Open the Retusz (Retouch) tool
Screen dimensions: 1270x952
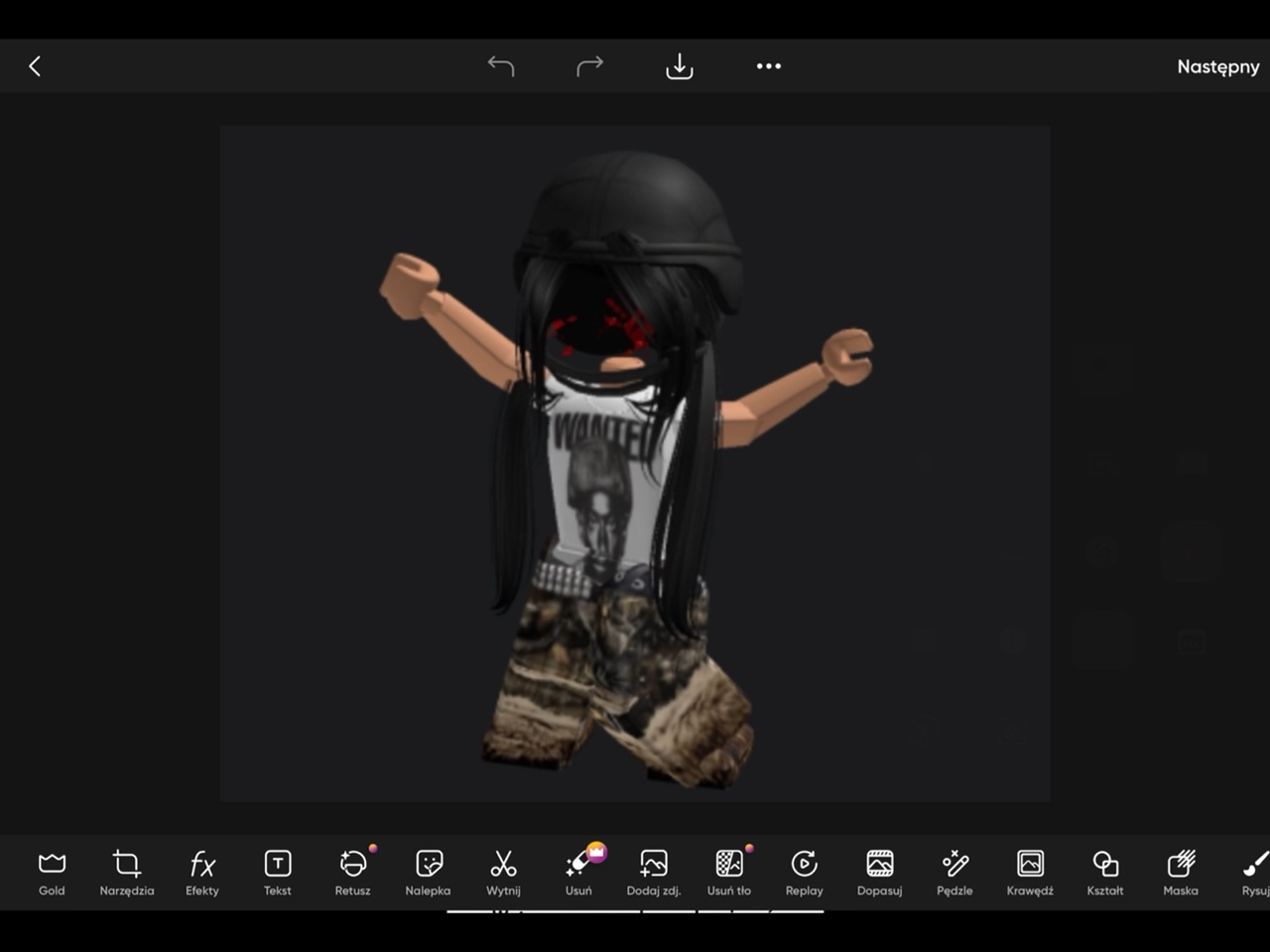pos(352,871)
